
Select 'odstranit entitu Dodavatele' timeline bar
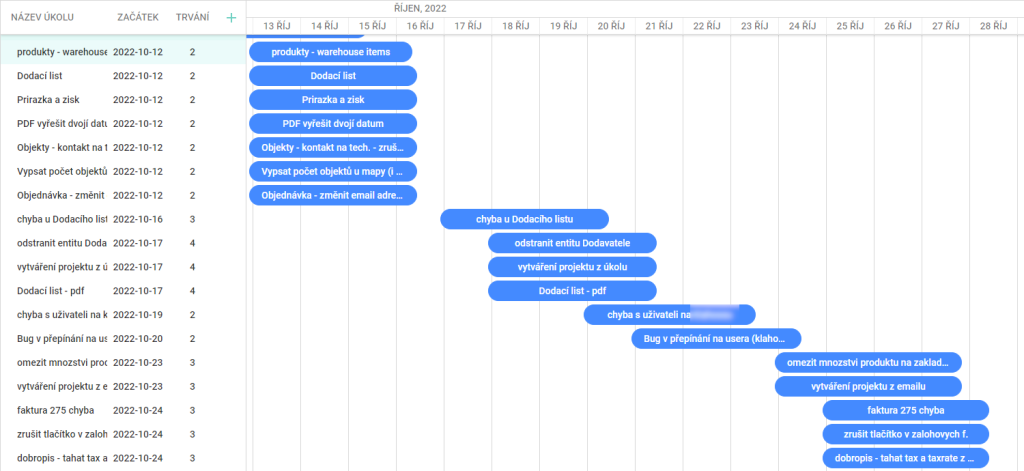[x=572, y=243]
